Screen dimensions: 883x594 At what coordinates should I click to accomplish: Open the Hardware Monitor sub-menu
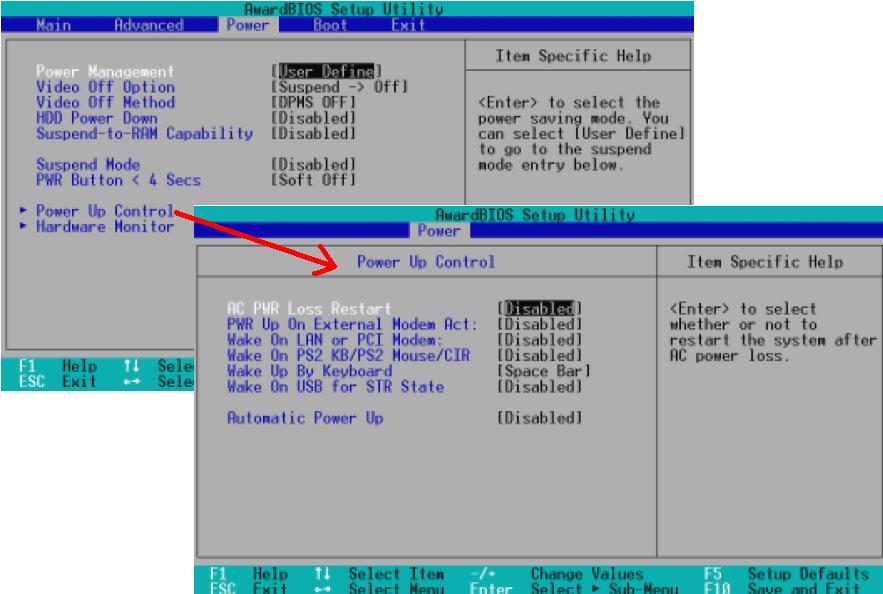click(x=105, y=226)
